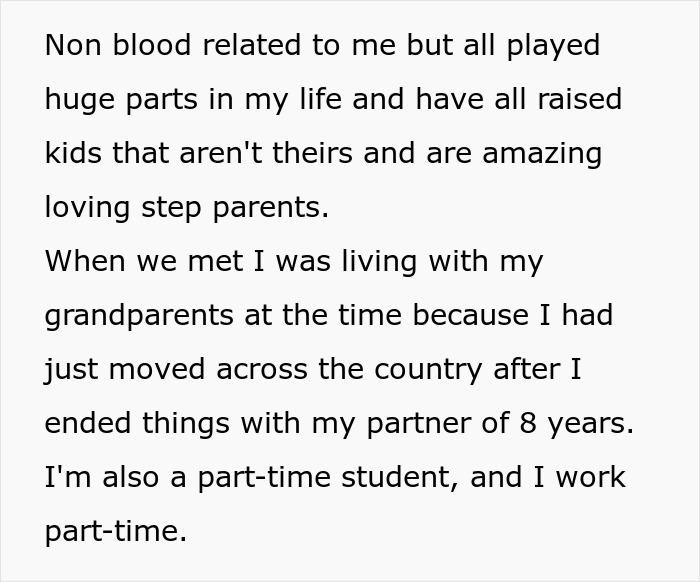The height and width of the screenshot is (582, 700).
Task: Click the word "because" in the sixth line
Action: pyautogui.click(x=470, y=315)
